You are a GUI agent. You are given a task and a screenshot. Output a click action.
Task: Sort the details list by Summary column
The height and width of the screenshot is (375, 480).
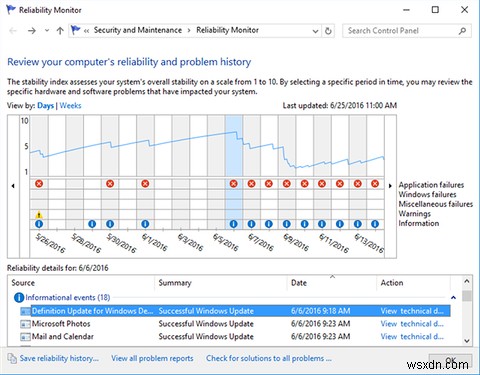click(x=221, y=283)
